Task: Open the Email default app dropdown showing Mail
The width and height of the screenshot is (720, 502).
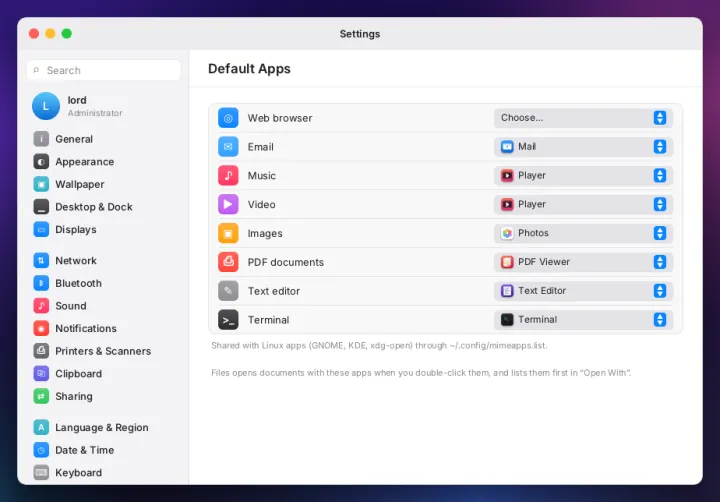Action: tap(583, 147)
